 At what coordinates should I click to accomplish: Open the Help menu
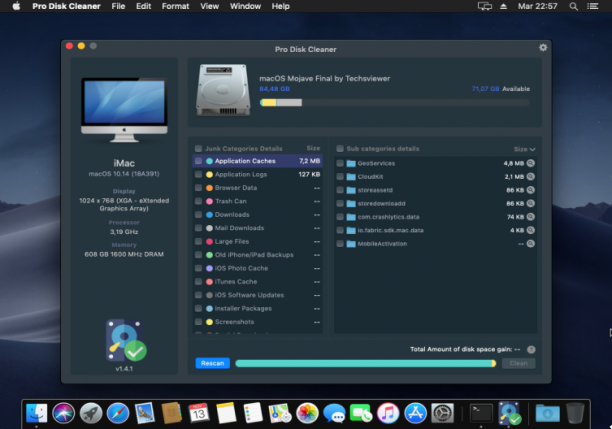[281, 6]
